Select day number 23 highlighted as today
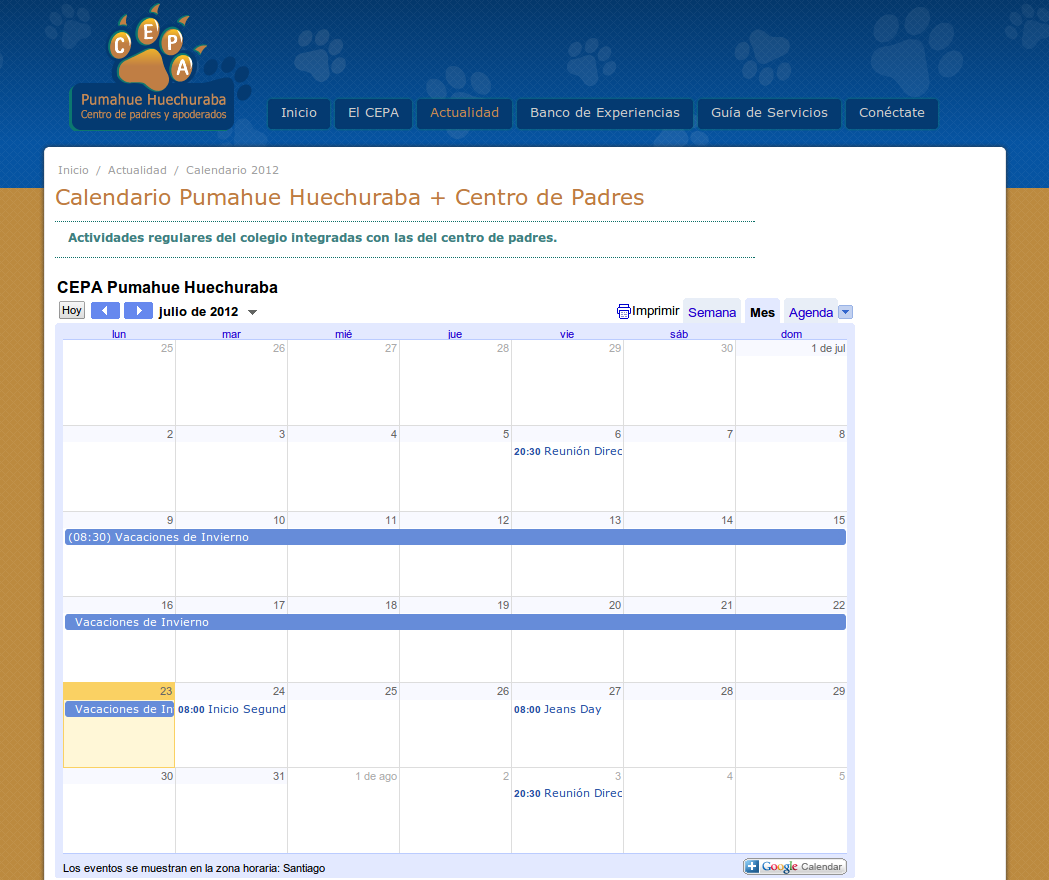Viewport: 1049px width, 880px height. pyautogui.click(x=166, y=691)
